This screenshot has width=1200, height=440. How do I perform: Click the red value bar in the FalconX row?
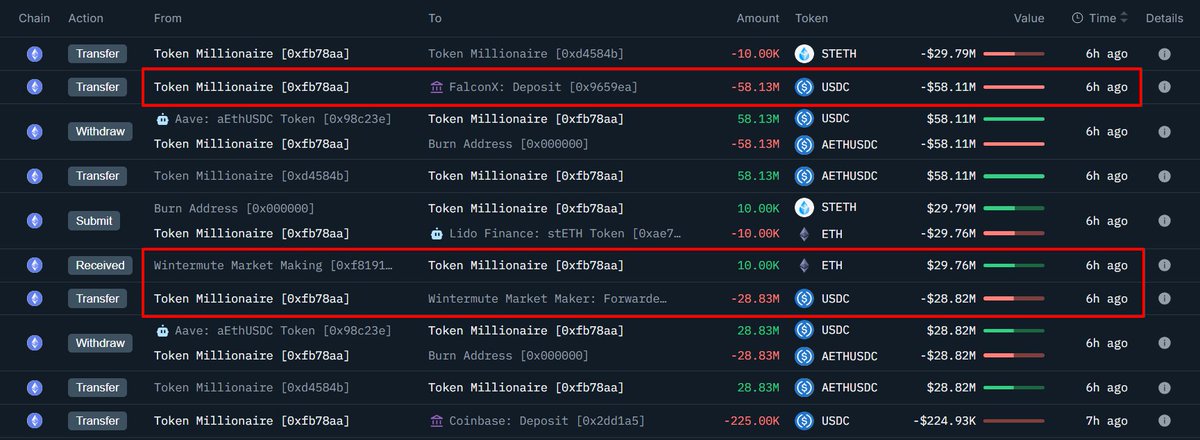coord(1014,87)
